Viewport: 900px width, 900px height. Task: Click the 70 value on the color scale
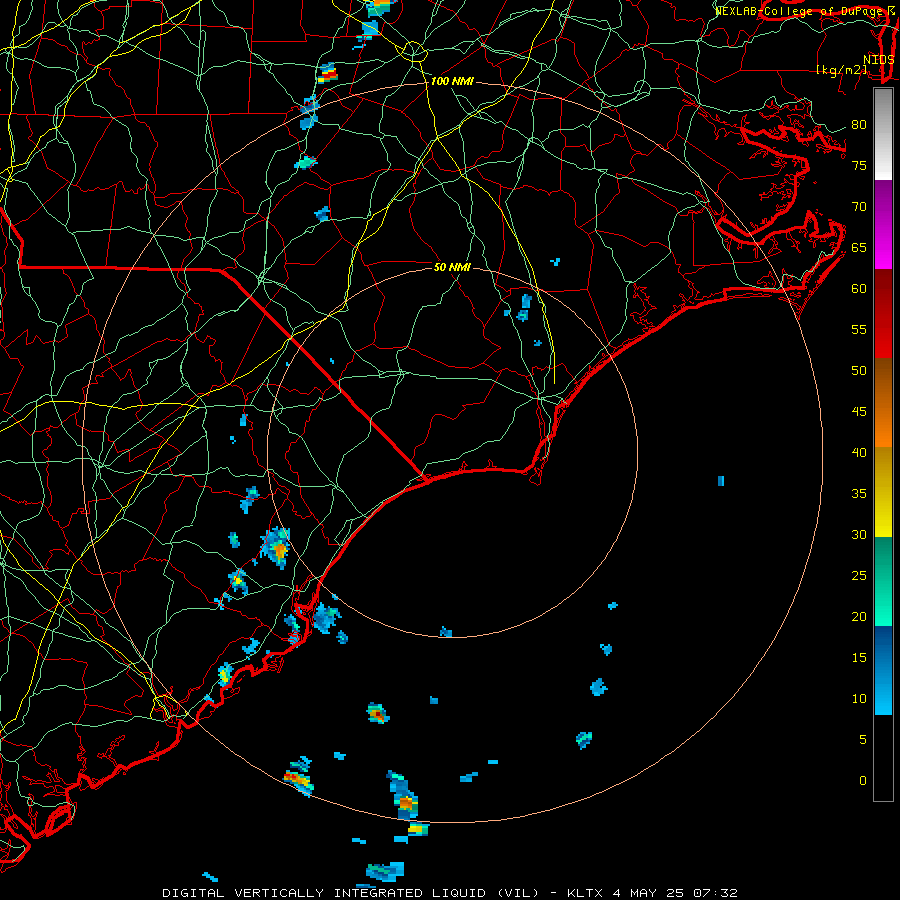[859, 207]
